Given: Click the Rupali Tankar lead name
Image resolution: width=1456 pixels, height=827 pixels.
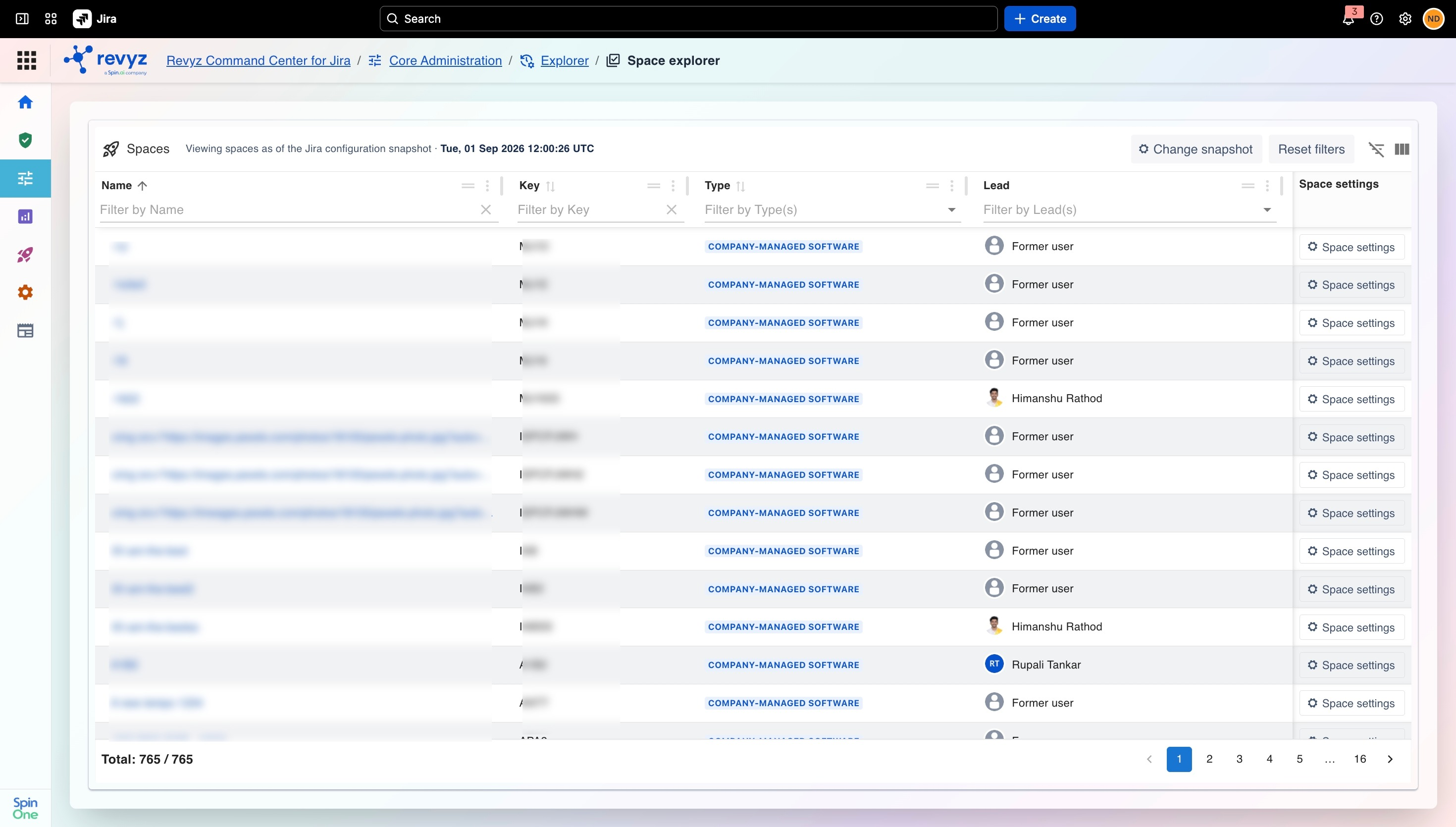Looking at the screenshot, I should tap(1046, 665).
